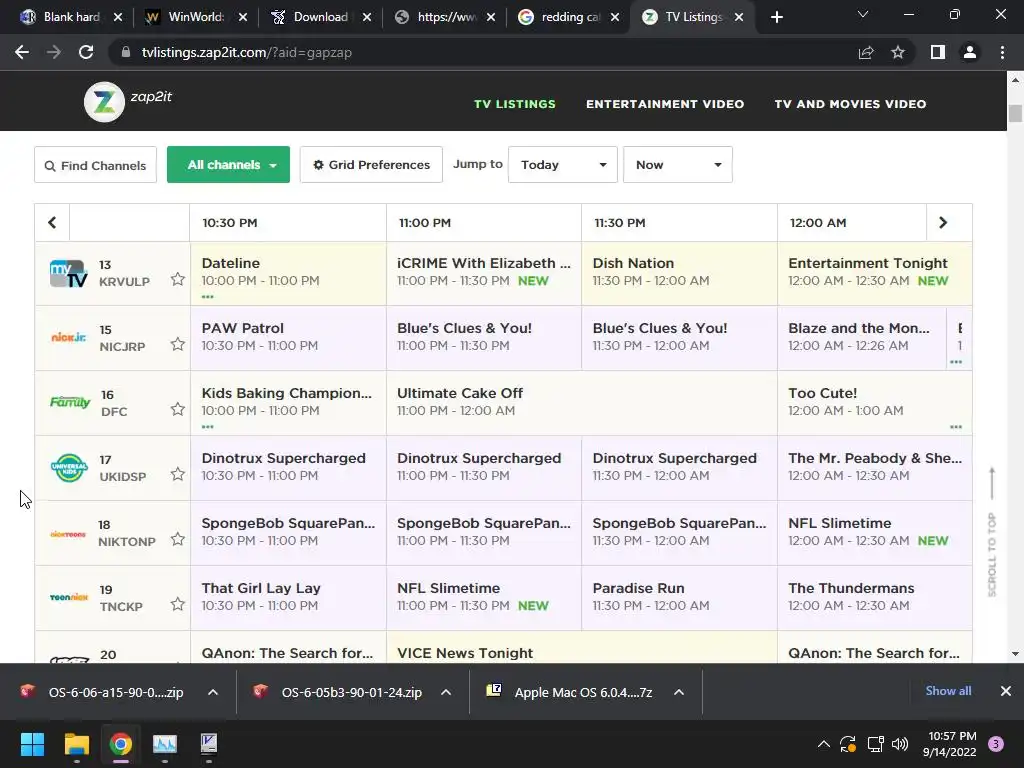Switch to the WinWorld tab

click(195, 17)
